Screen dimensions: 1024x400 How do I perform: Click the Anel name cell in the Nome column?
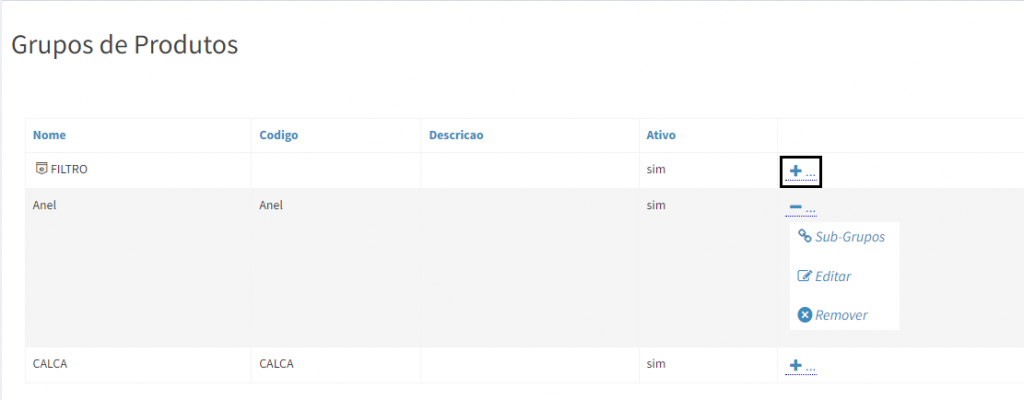tap(45, 205)
